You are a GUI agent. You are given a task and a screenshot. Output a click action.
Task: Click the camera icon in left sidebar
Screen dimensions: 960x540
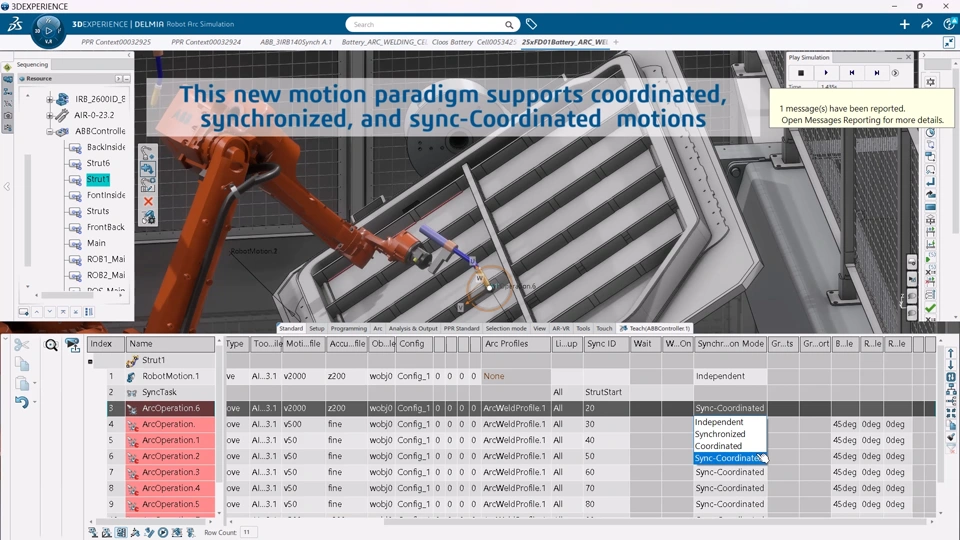point(7,115)
